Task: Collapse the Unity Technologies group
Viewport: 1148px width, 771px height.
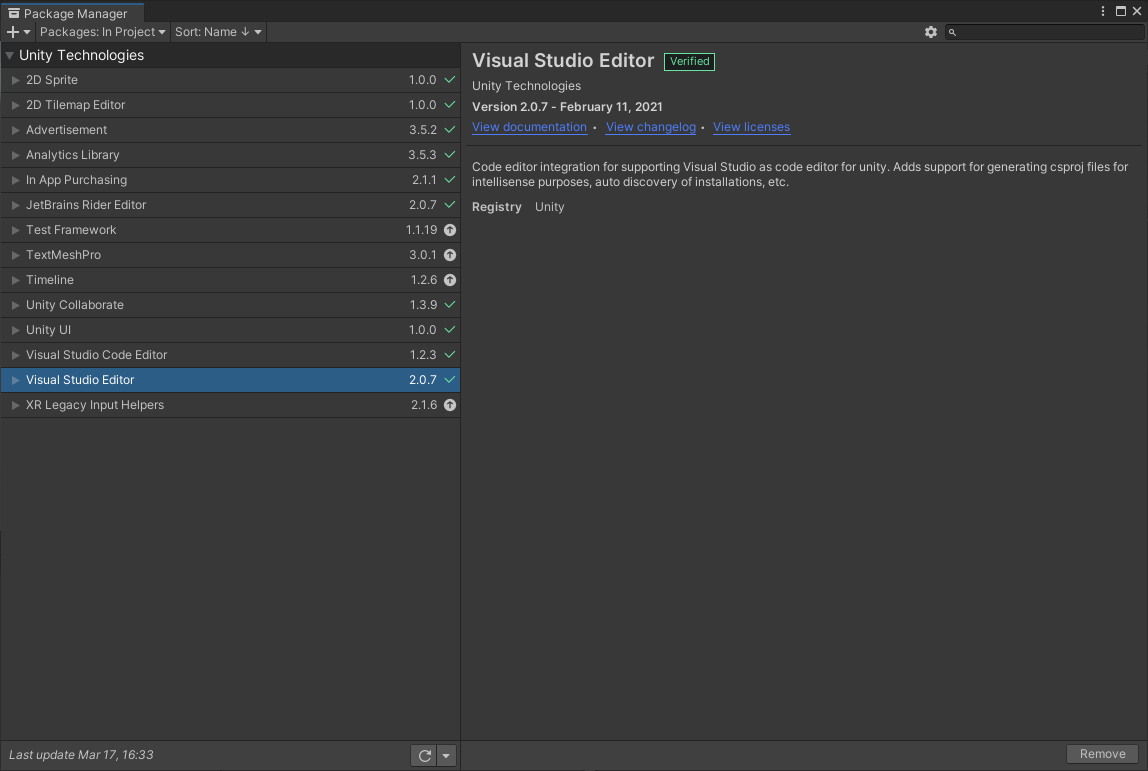Action: pos(10,56)
